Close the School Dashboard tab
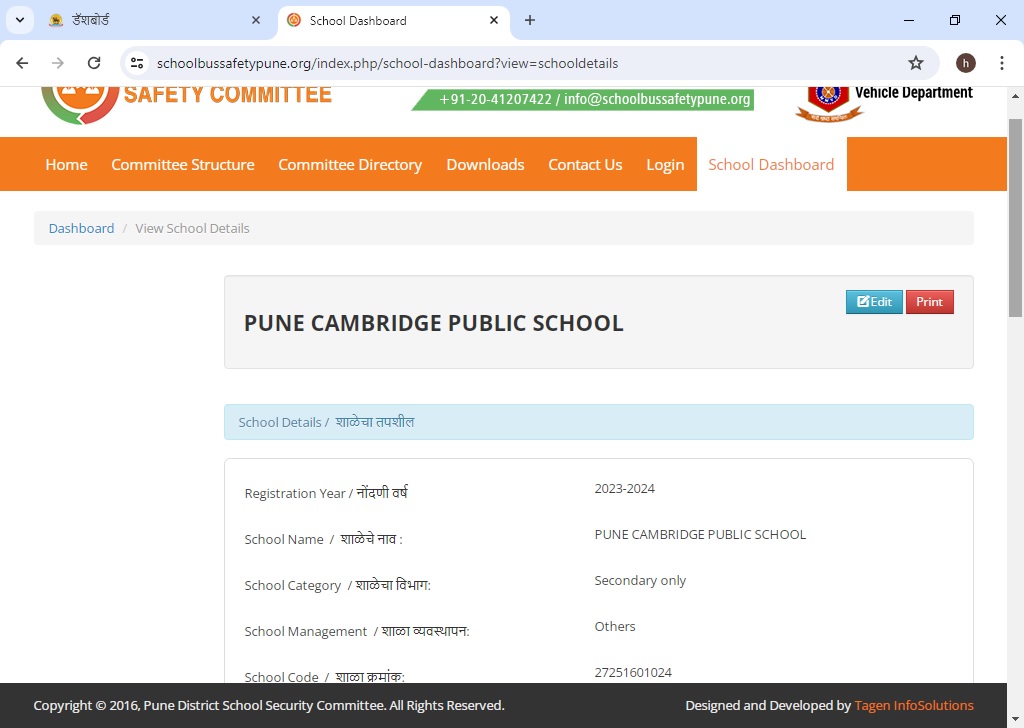 491,20
